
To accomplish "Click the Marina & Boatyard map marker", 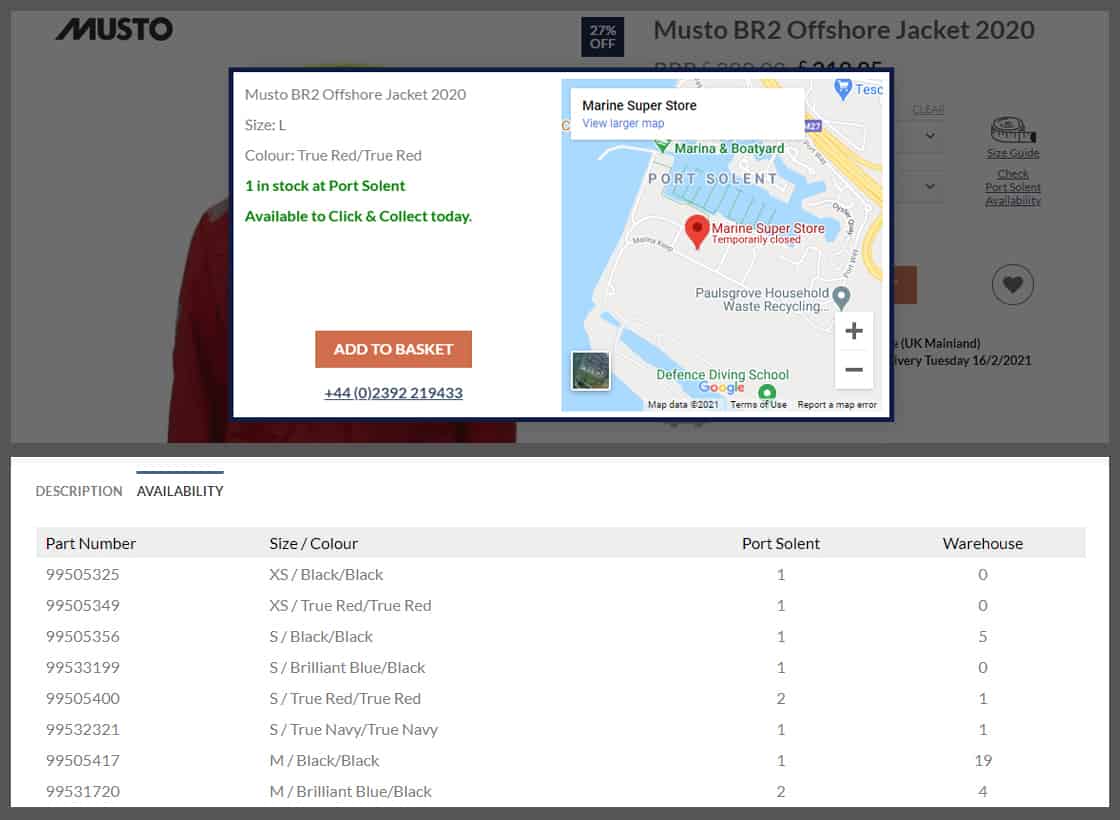I will (663, 146).
